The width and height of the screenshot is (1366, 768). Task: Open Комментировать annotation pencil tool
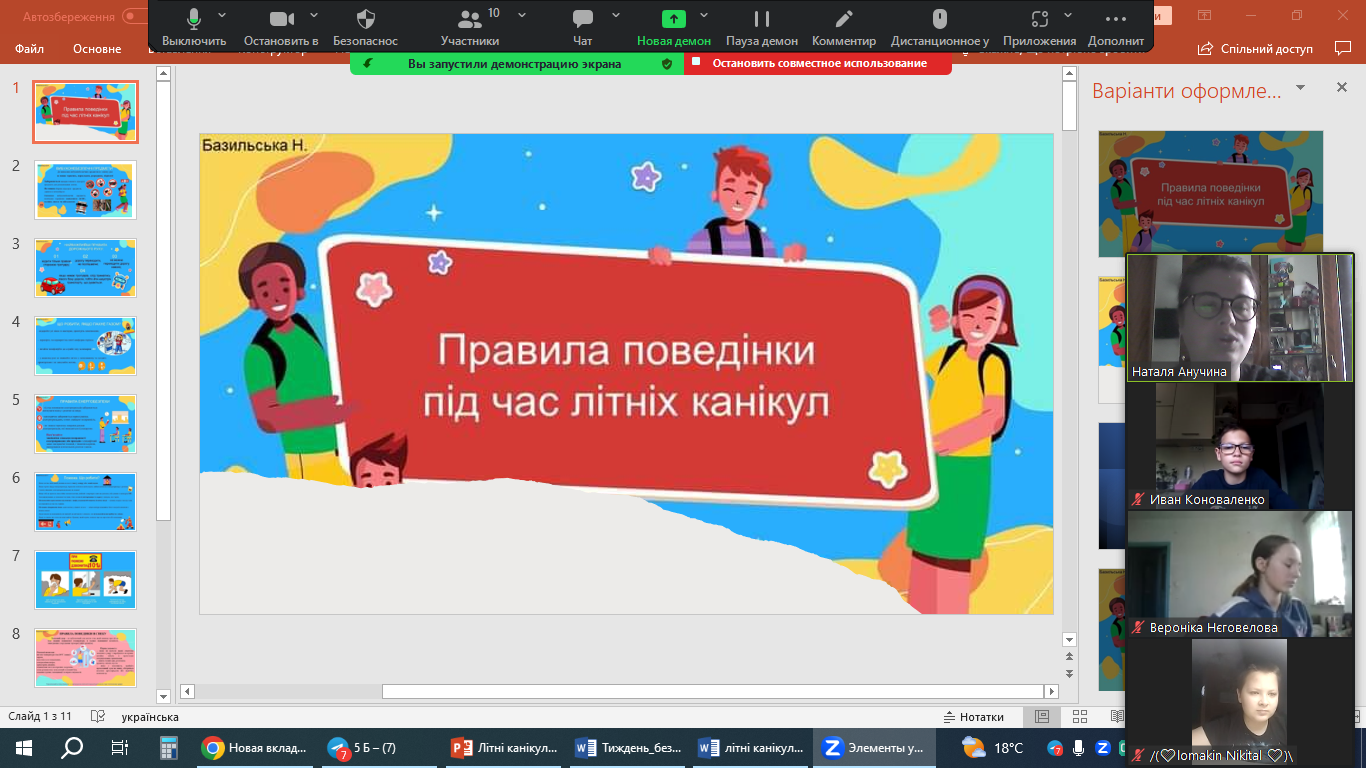tap(844, 27)
